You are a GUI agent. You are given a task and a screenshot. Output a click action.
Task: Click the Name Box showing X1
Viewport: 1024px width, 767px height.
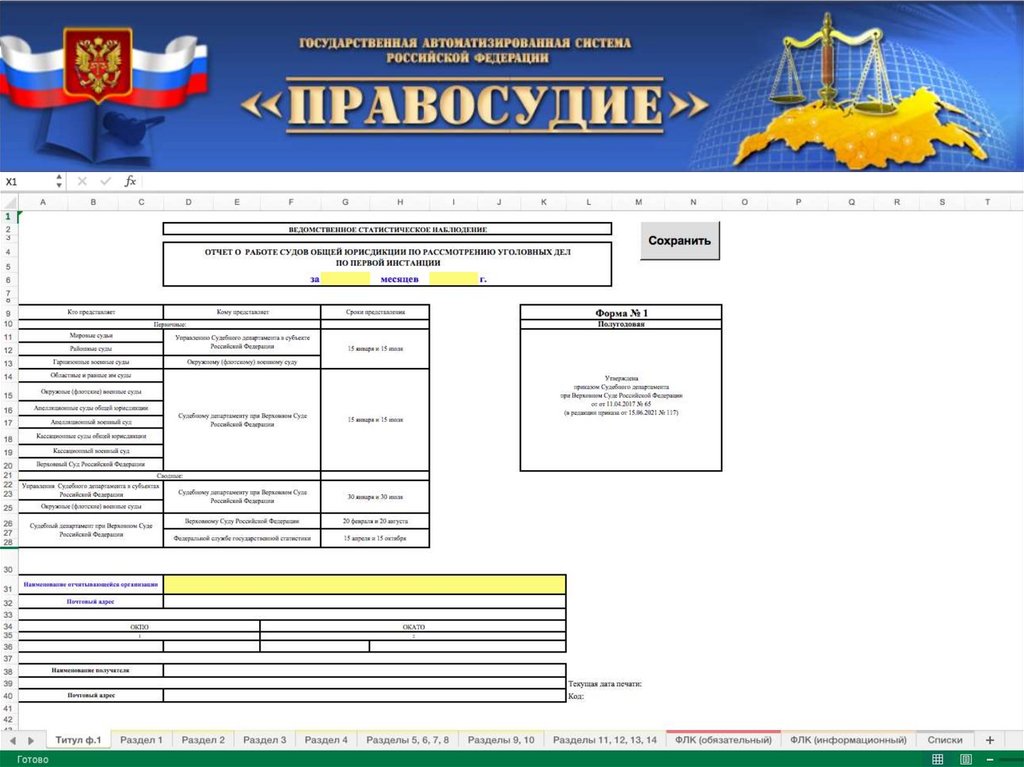tap(27, 182)
